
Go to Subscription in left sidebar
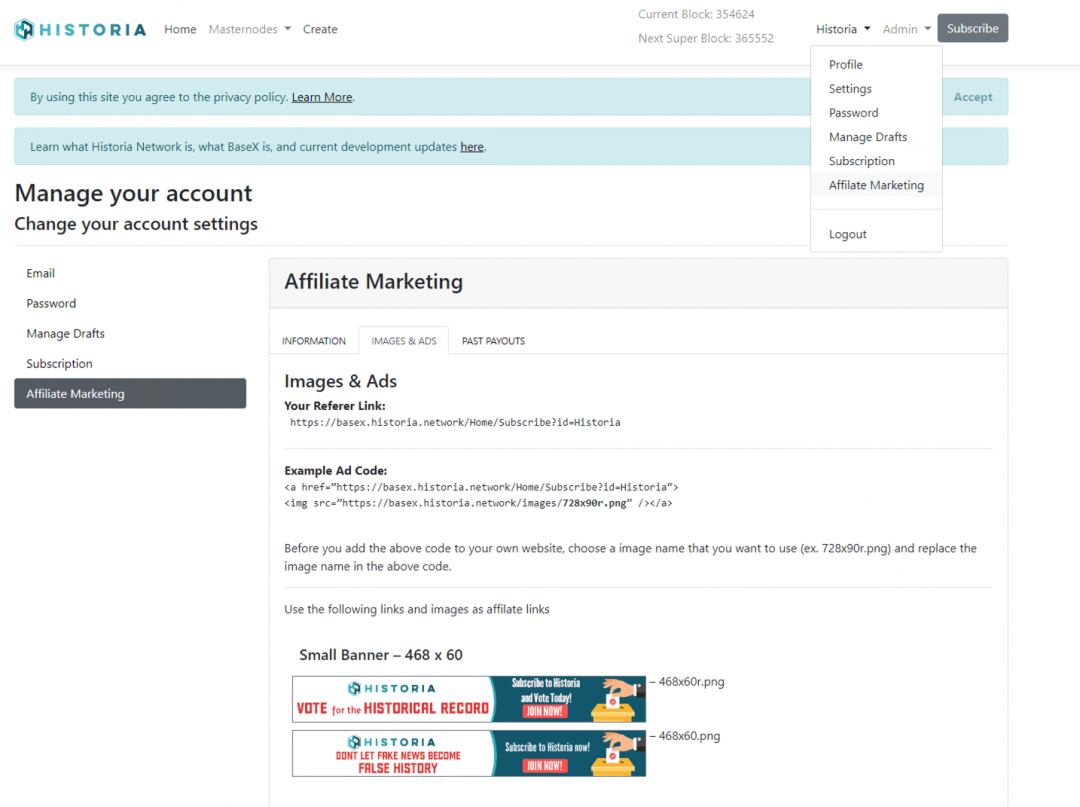click(x=59, y=364)
